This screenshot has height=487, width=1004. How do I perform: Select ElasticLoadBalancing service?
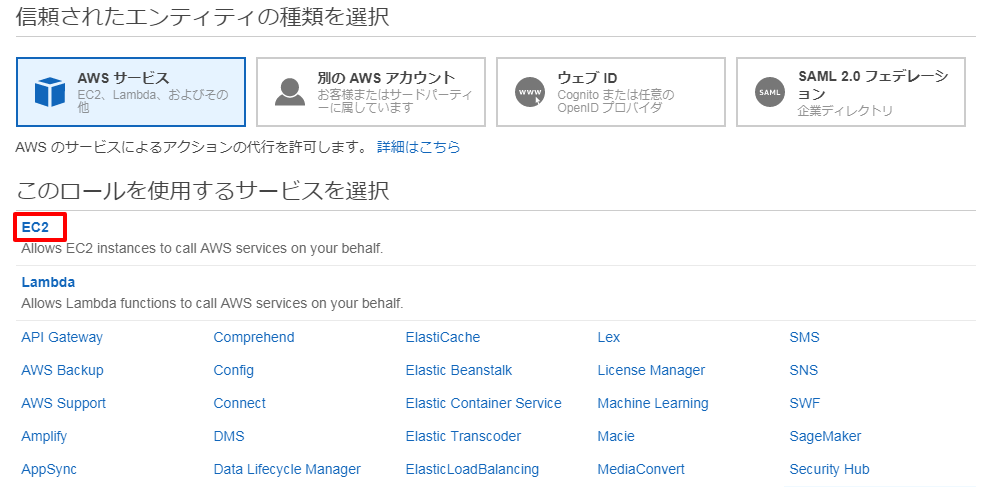[x=473, y=469]
